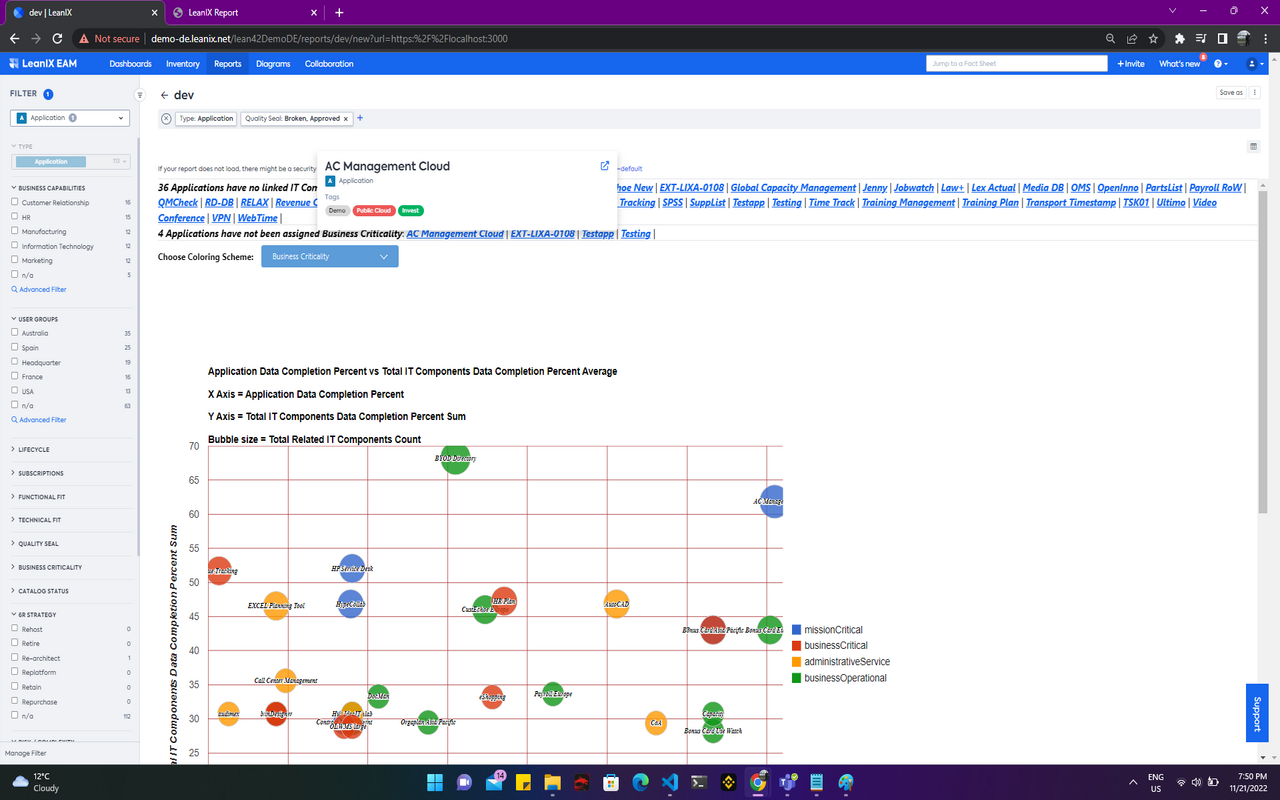Open Visual Studio Code from taskbar
Screen dimensions: 1280x800
click(670, 782)
